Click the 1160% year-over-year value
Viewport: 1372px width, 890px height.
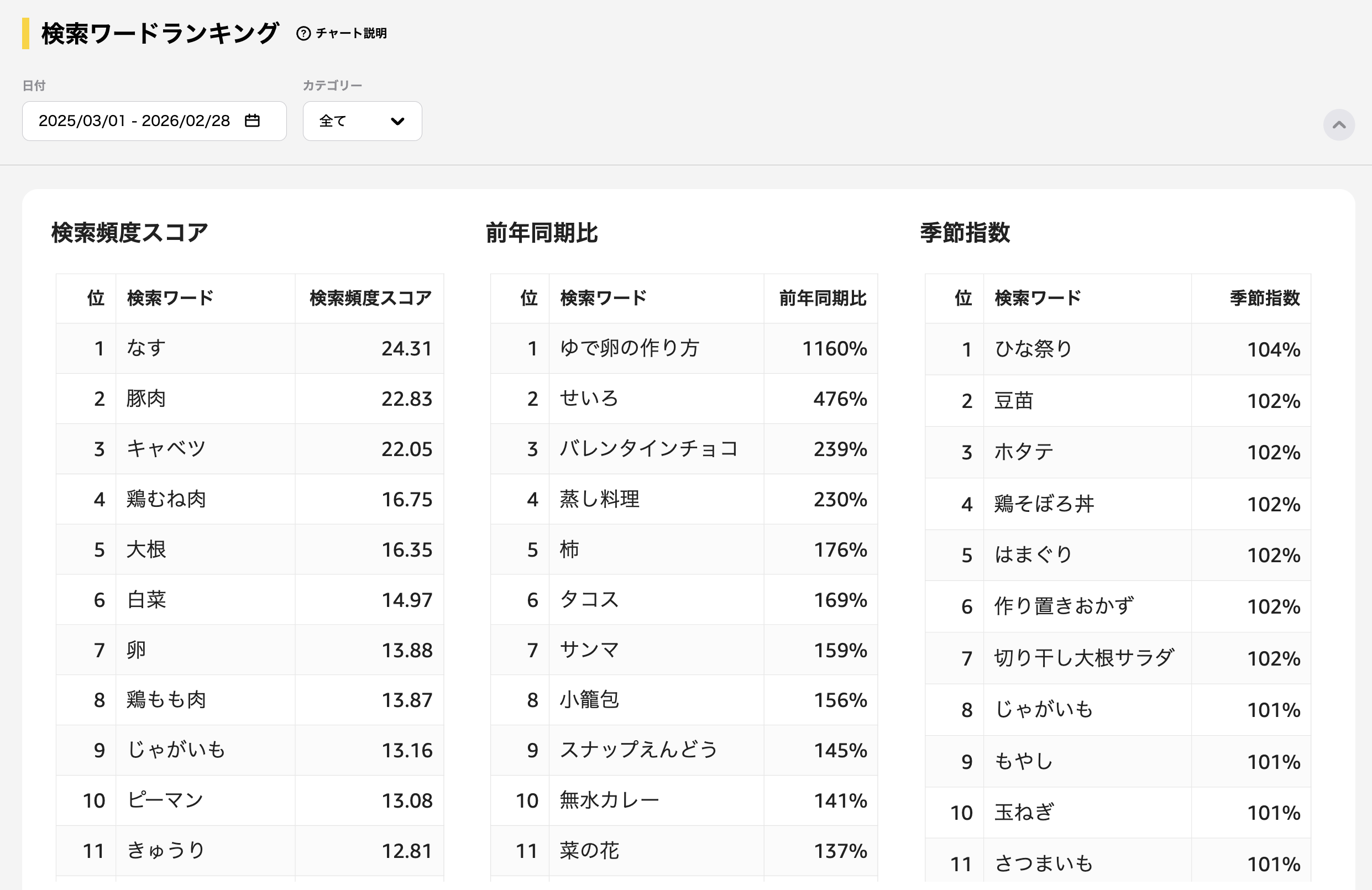[835, 348]
